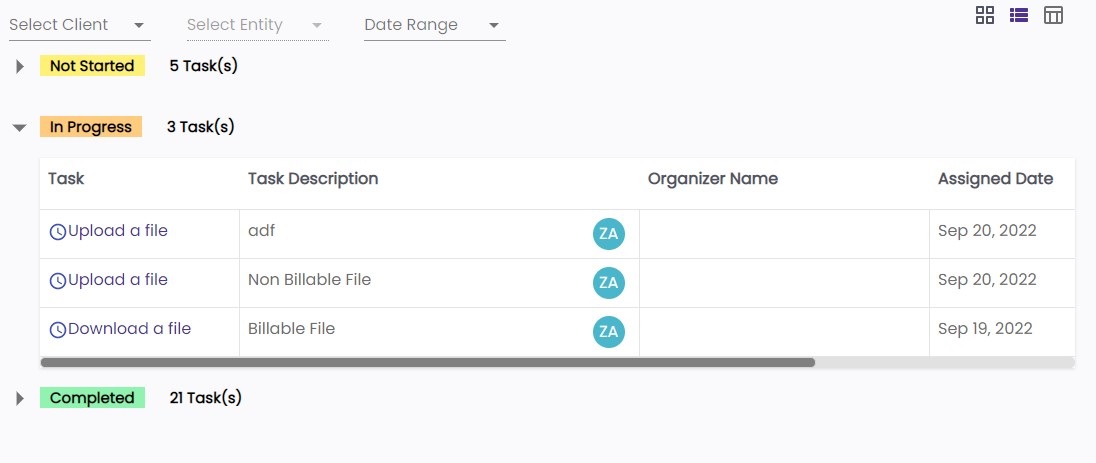
Task: Click the Assigned Date column header
Action: pyautogui.click(x=995, y=179)
